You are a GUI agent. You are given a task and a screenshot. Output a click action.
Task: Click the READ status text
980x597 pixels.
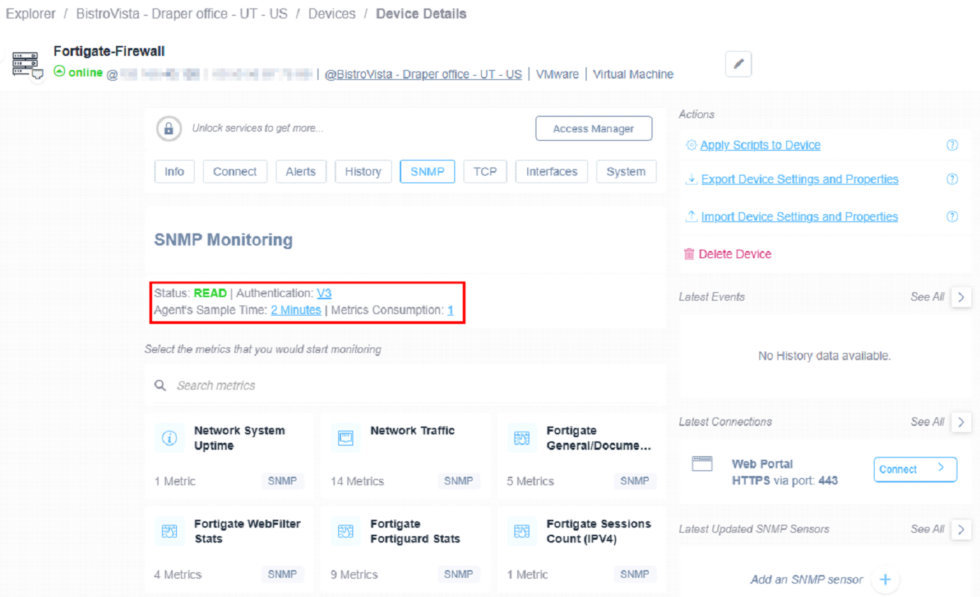[x=210, y=293]
